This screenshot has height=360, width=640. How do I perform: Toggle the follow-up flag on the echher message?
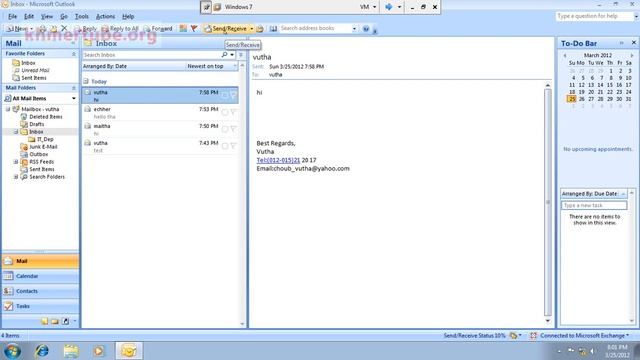[x=233, y=112]
